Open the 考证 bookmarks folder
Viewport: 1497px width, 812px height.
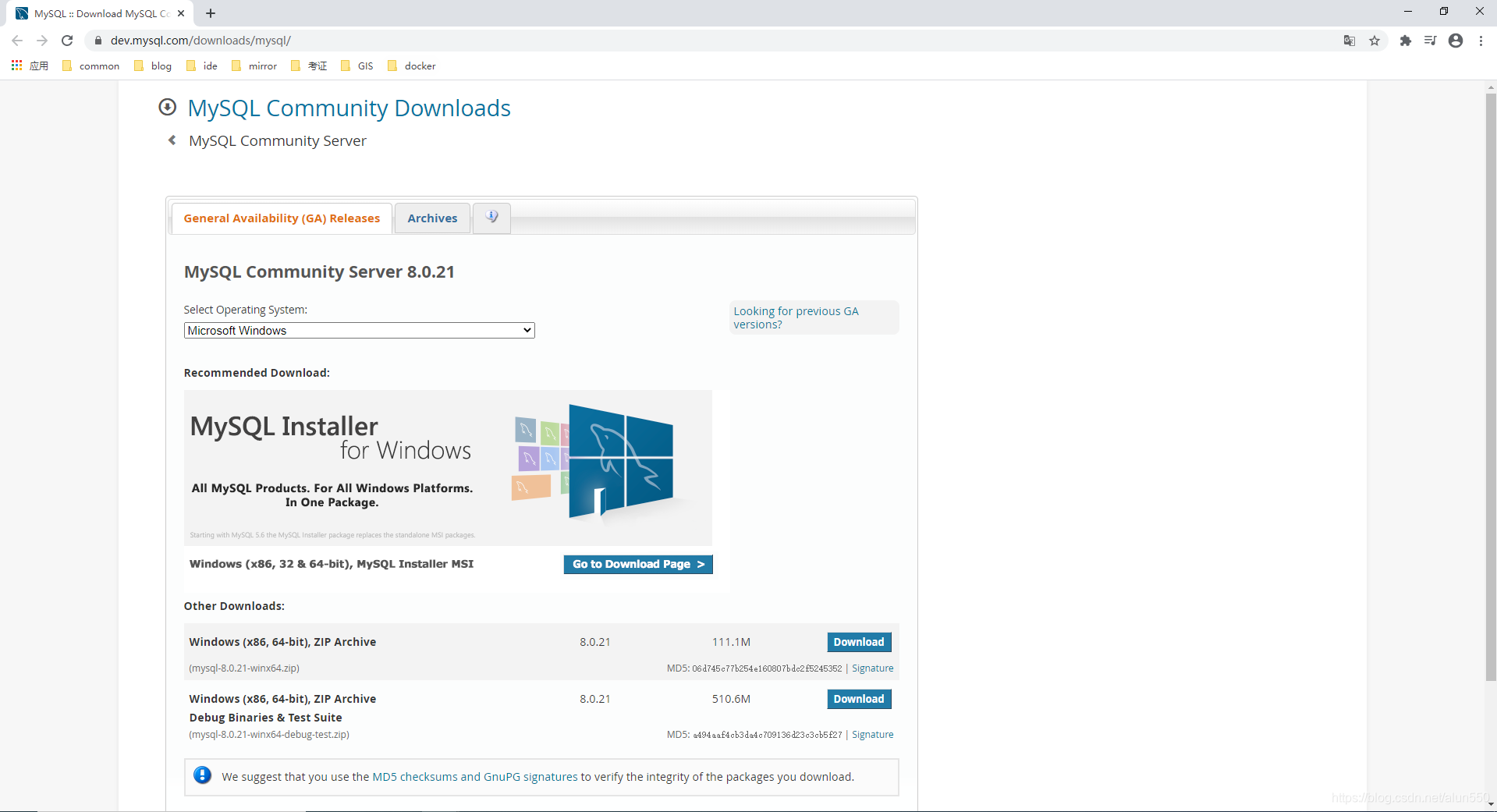coord(309,66)
